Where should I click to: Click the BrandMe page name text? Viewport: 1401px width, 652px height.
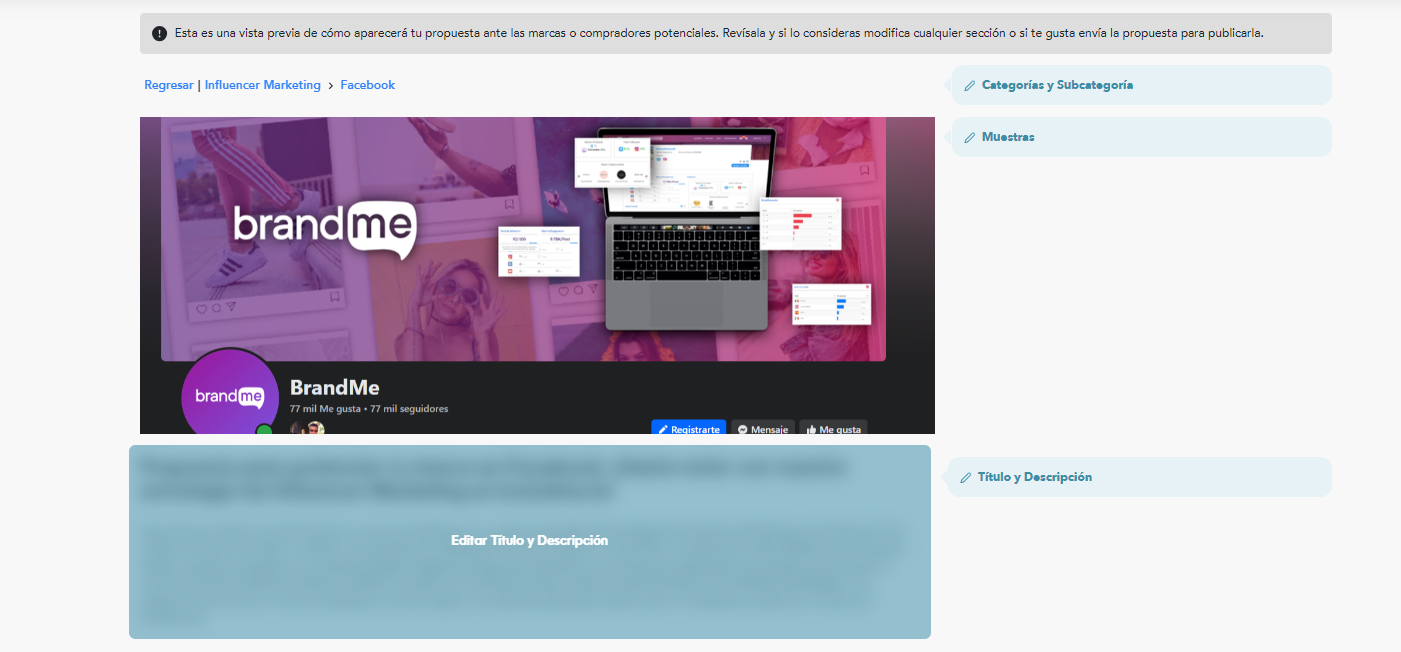pyautogui.click(x=335, y=388)
